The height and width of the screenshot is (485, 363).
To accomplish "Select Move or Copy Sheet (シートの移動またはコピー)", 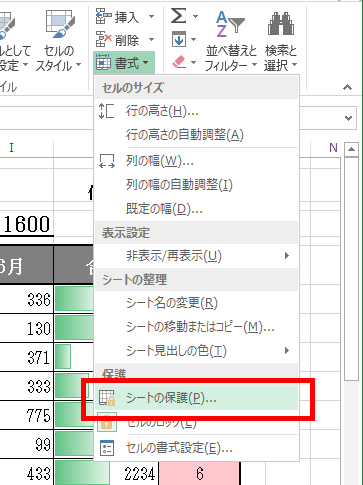I will point(197,327).
